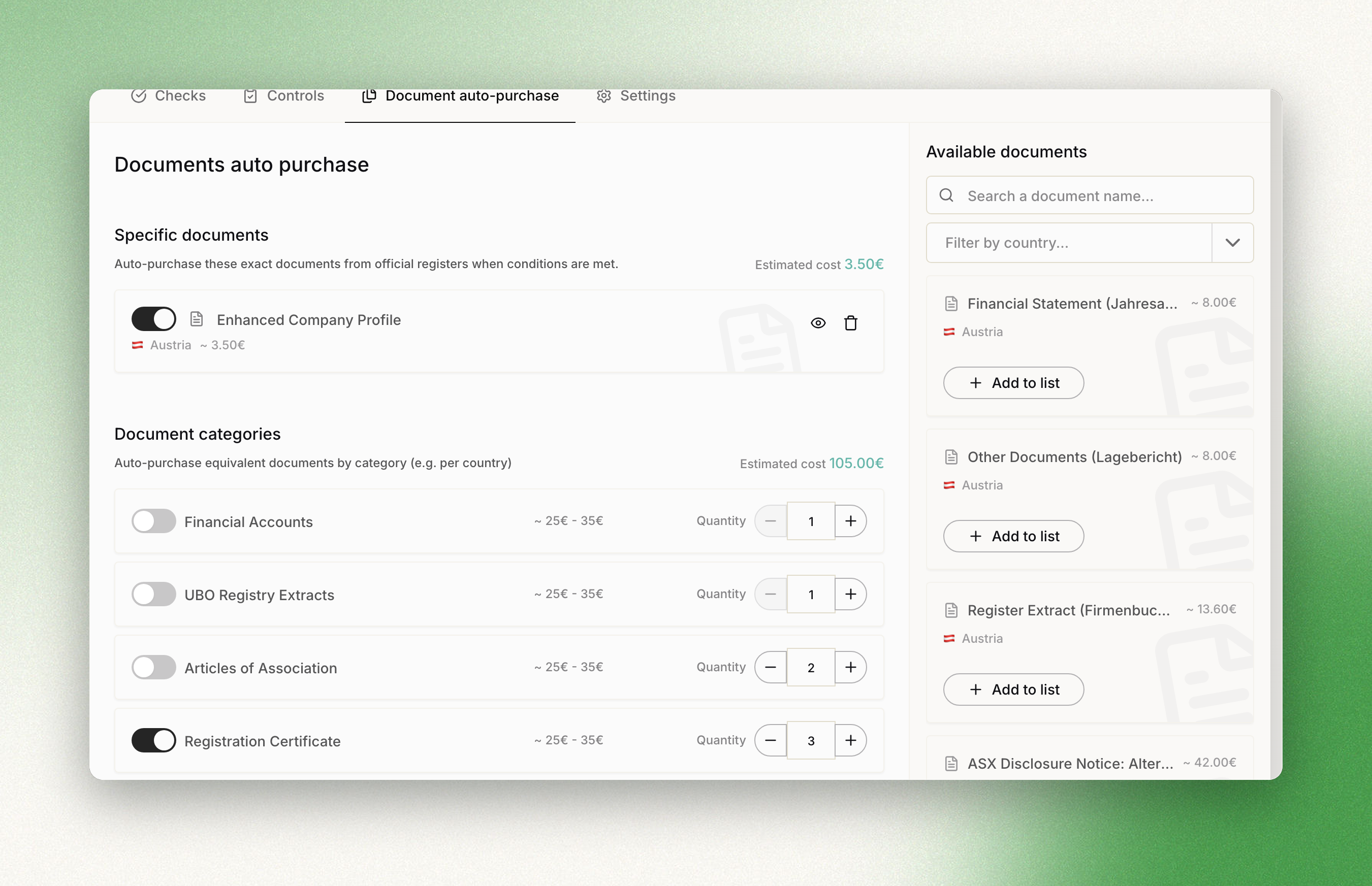
Task: Disable the Enhanced Company Profile toggle
Action: click(154, 319)
